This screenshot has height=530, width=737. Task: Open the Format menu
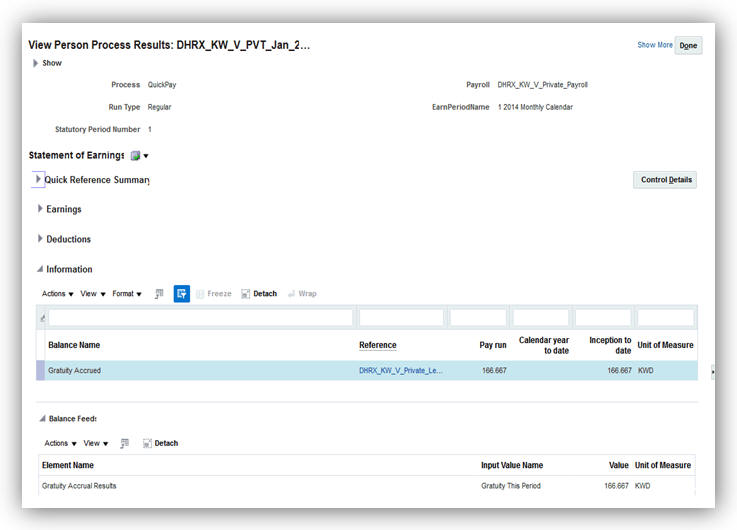(127, 294)
